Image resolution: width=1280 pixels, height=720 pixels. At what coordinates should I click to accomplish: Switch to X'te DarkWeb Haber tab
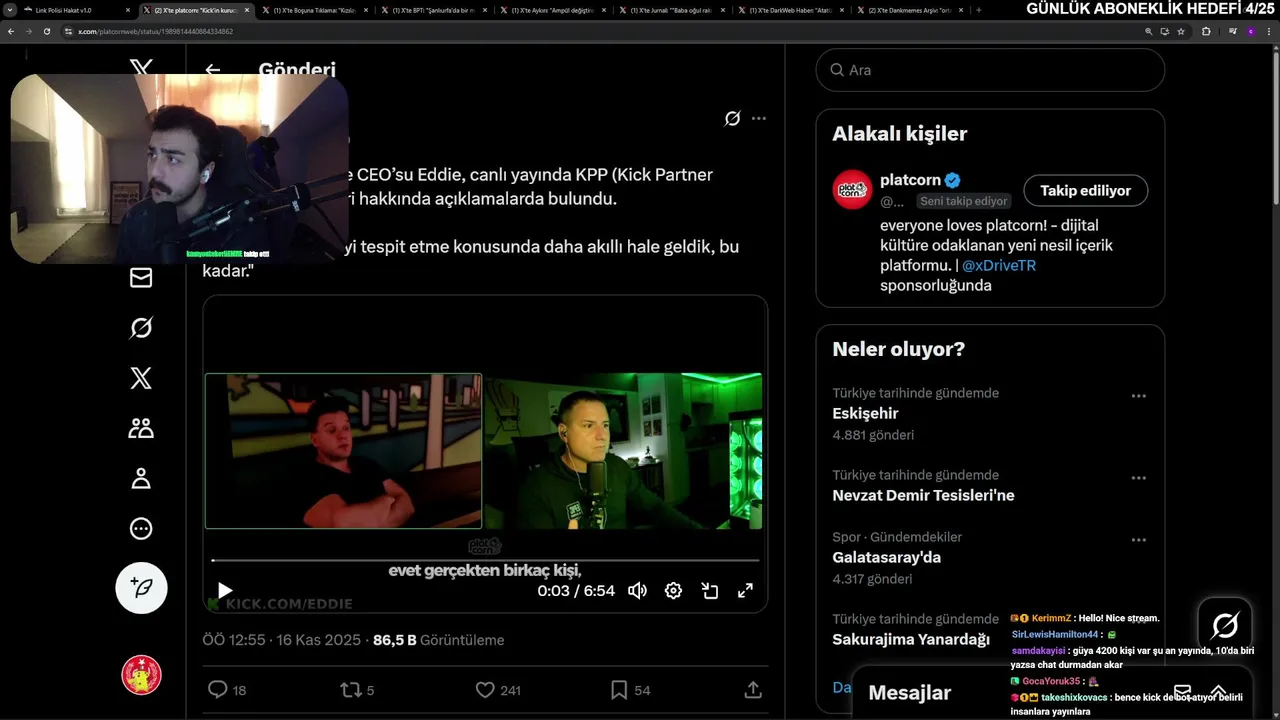pyautogui.click(x=790, y=10)
